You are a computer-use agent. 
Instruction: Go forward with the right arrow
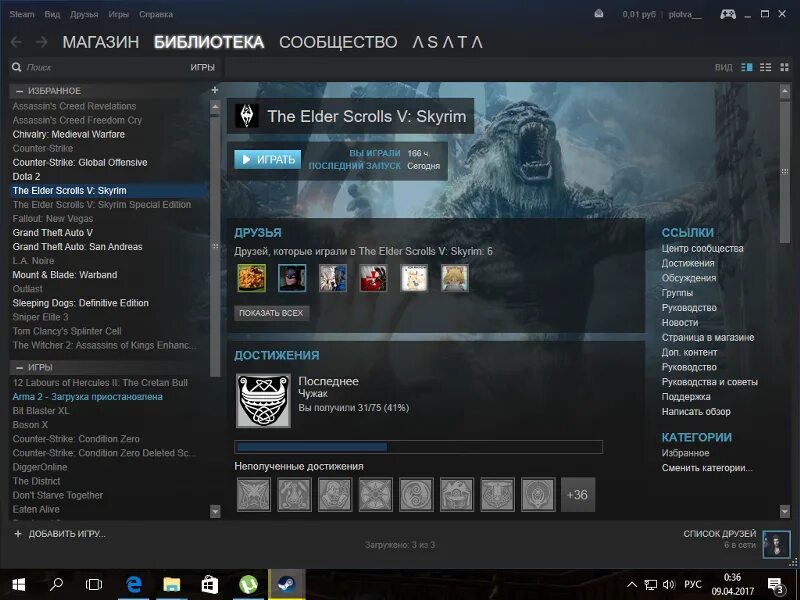pyautogui.click(x=41, y=42)
